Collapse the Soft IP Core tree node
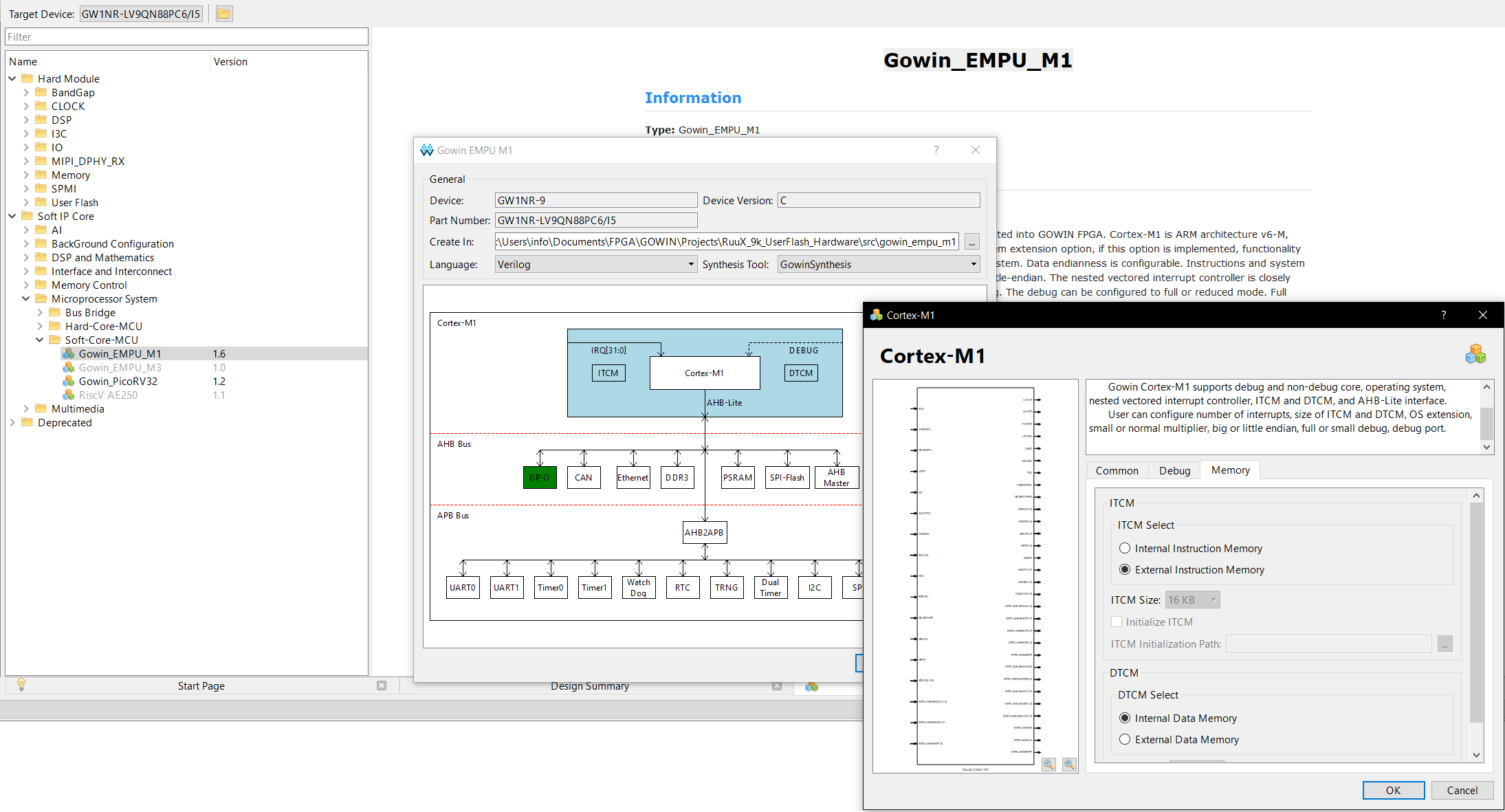 [x=12, y=216]
